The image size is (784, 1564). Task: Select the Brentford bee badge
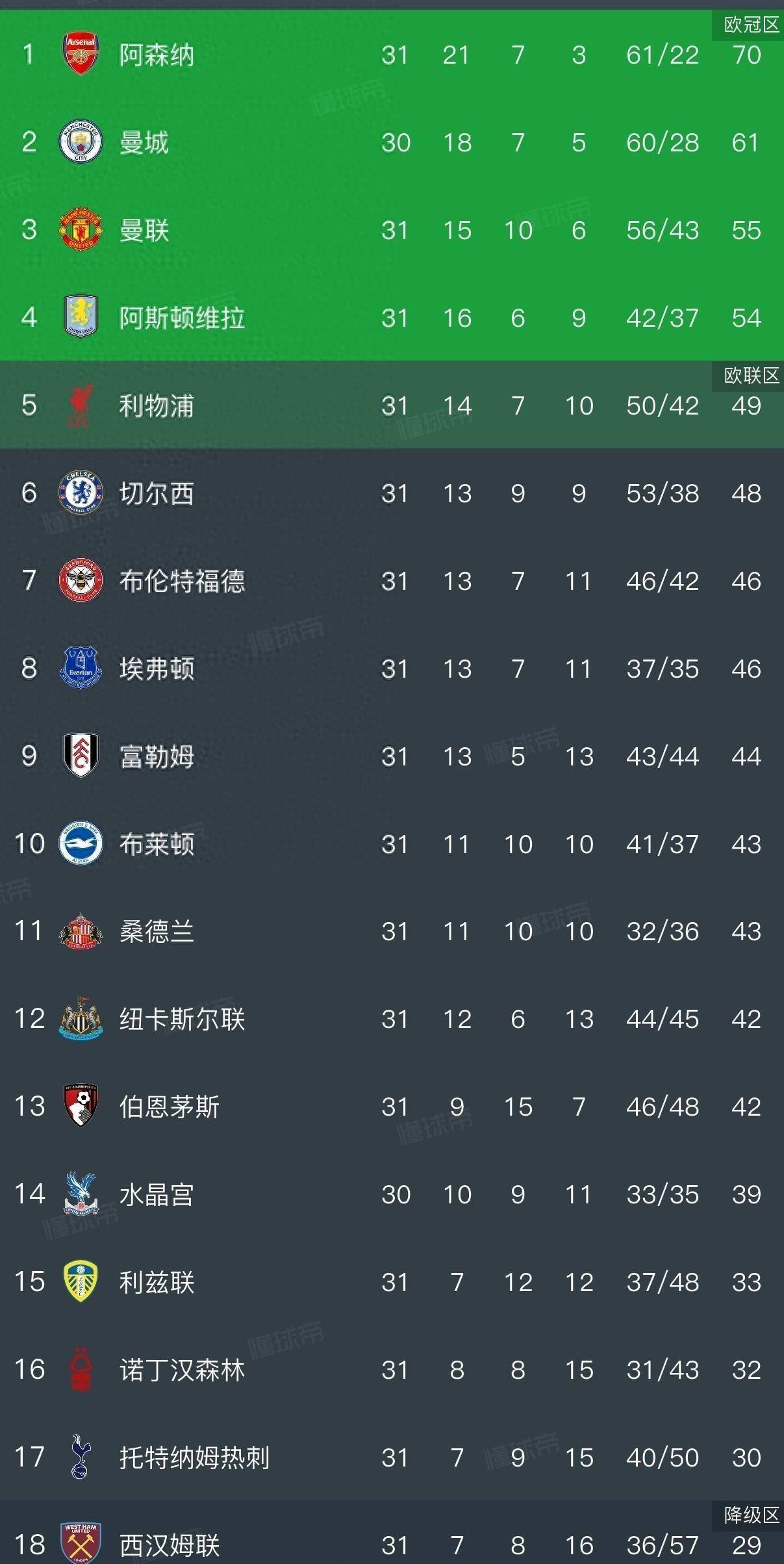pyautogui.click(x=81, y=580)
